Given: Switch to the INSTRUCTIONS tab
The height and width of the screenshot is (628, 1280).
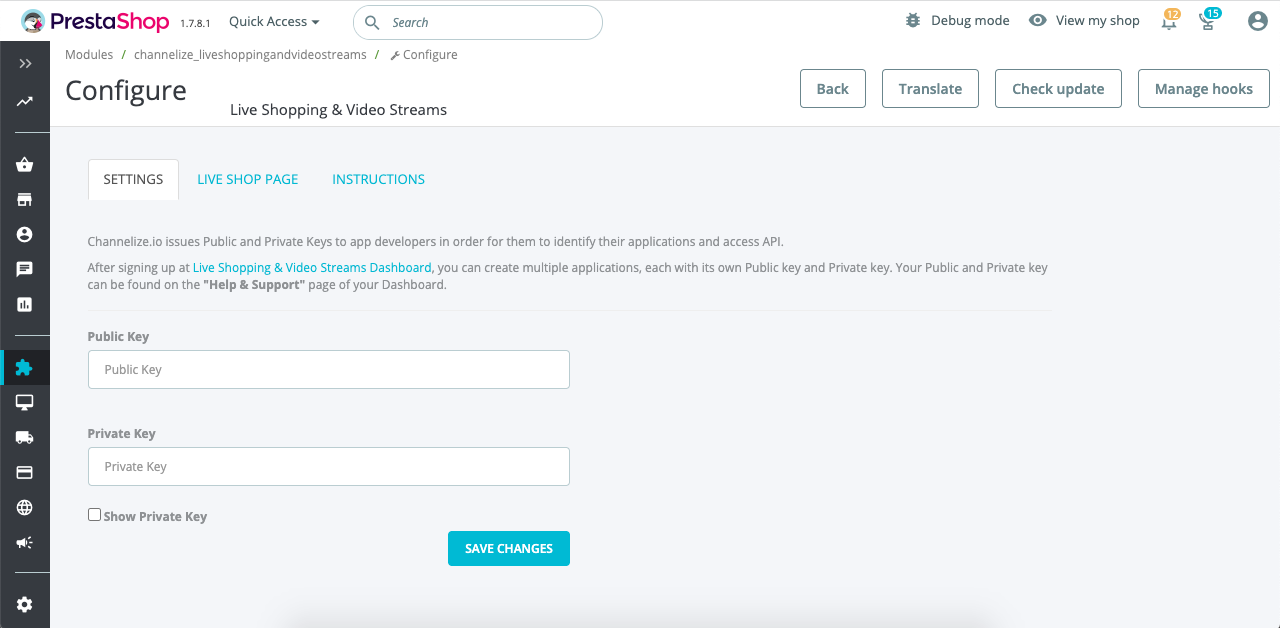Looking at the screenshot, I should 378,179.
